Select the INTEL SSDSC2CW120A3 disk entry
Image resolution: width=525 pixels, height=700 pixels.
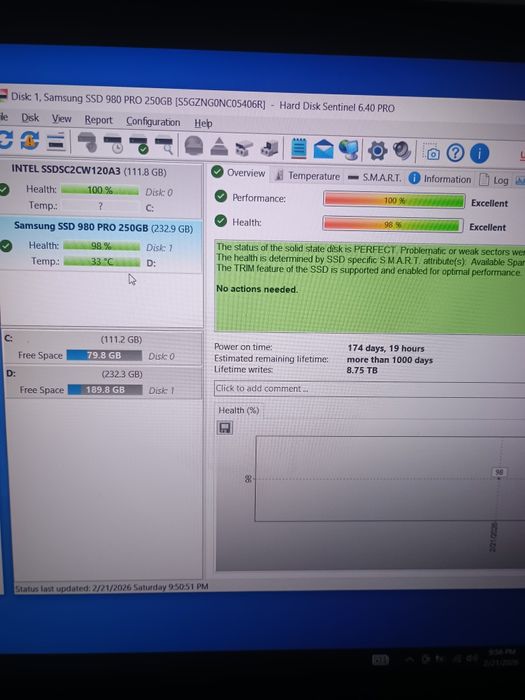(x=101, y=189)
